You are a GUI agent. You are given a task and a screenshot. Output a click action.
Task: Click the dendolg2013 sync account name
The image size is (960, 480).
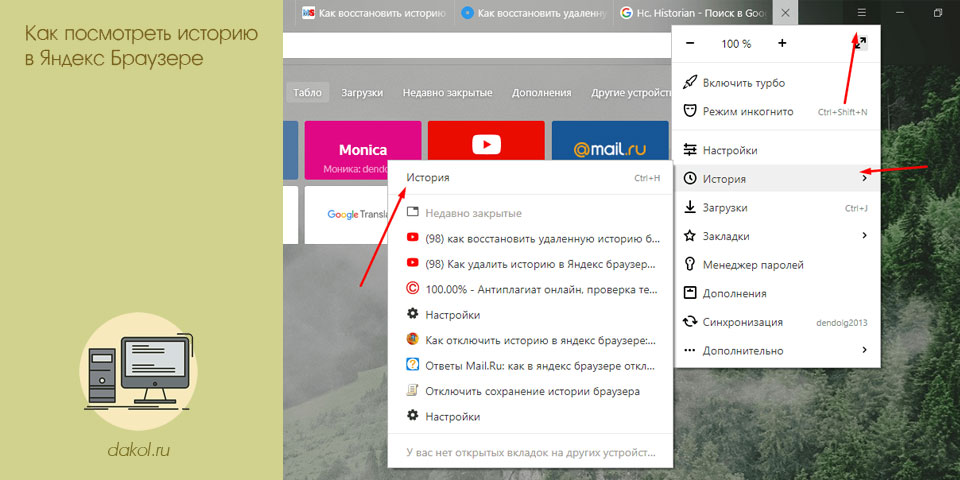point(842,322)
